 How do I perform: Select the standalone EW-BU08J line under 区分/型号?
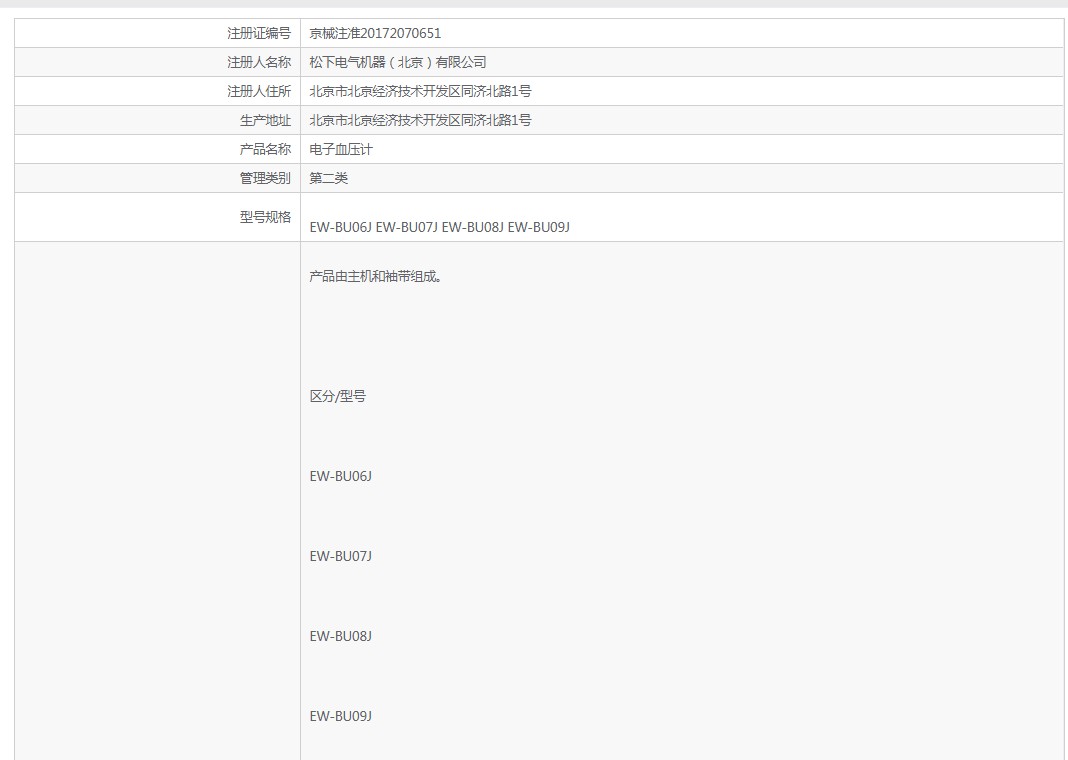pyautogui.click(x=341, y=636)
